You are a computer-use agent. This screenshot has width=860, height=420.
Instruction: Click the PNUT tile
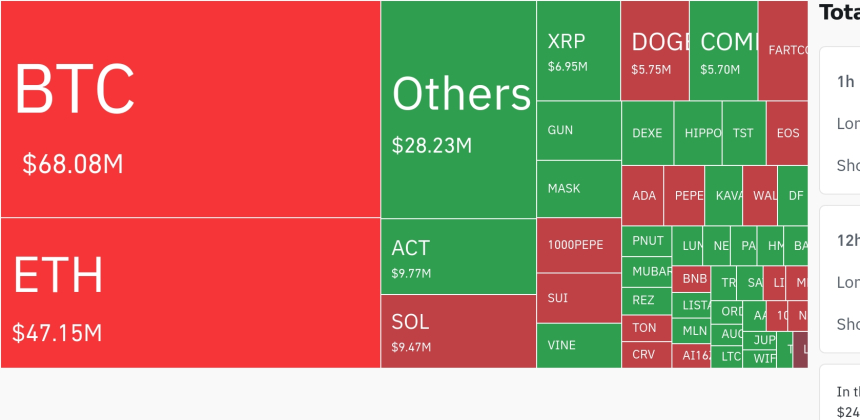pos(647,241)
